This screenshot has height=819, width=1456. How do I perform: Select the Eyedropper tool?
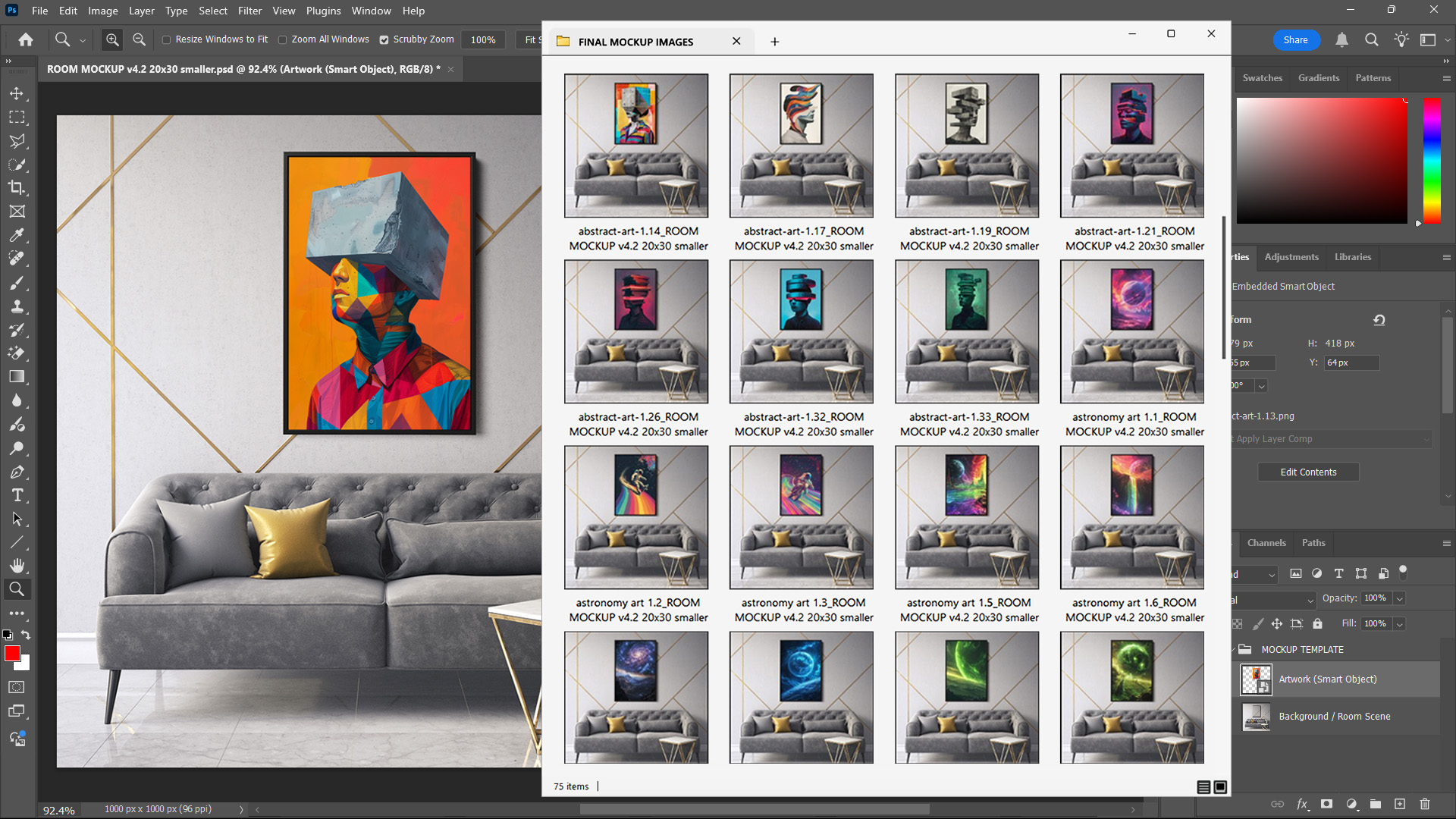tap(17, 234)
